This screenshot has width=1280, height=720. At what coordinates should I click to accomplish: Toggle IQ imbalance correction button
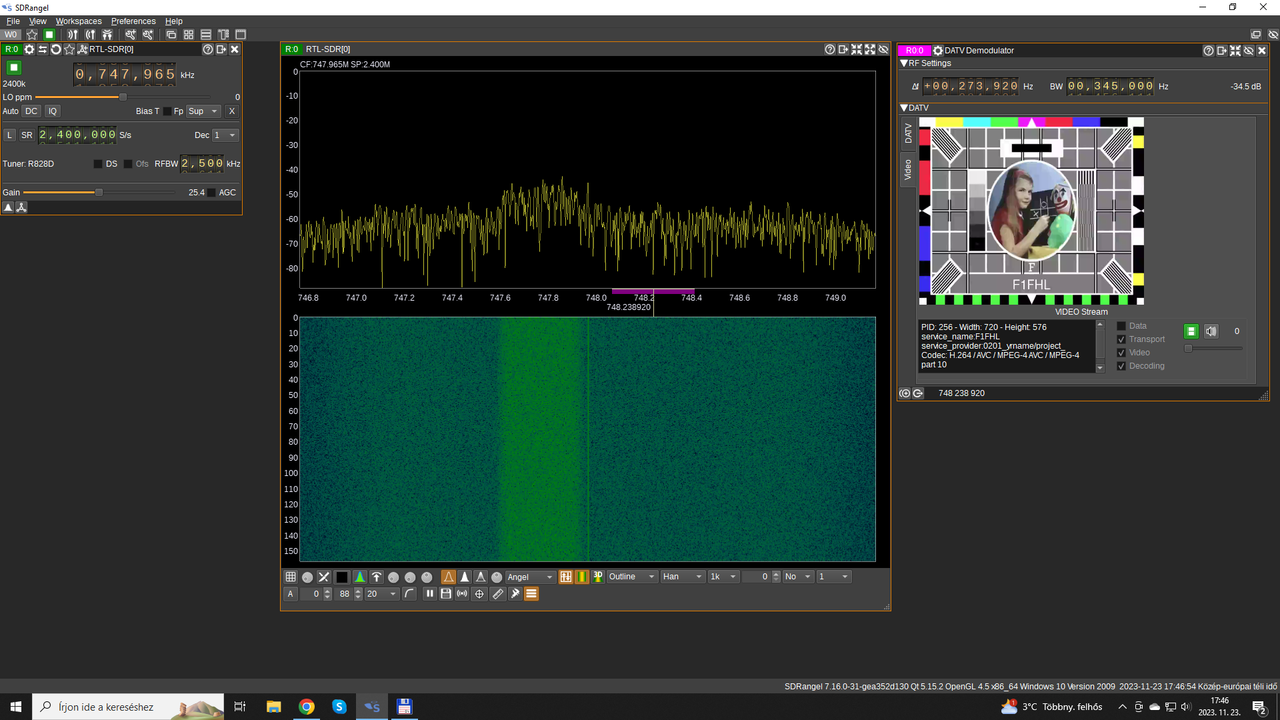pyautogui.click(x=53, y=111)
